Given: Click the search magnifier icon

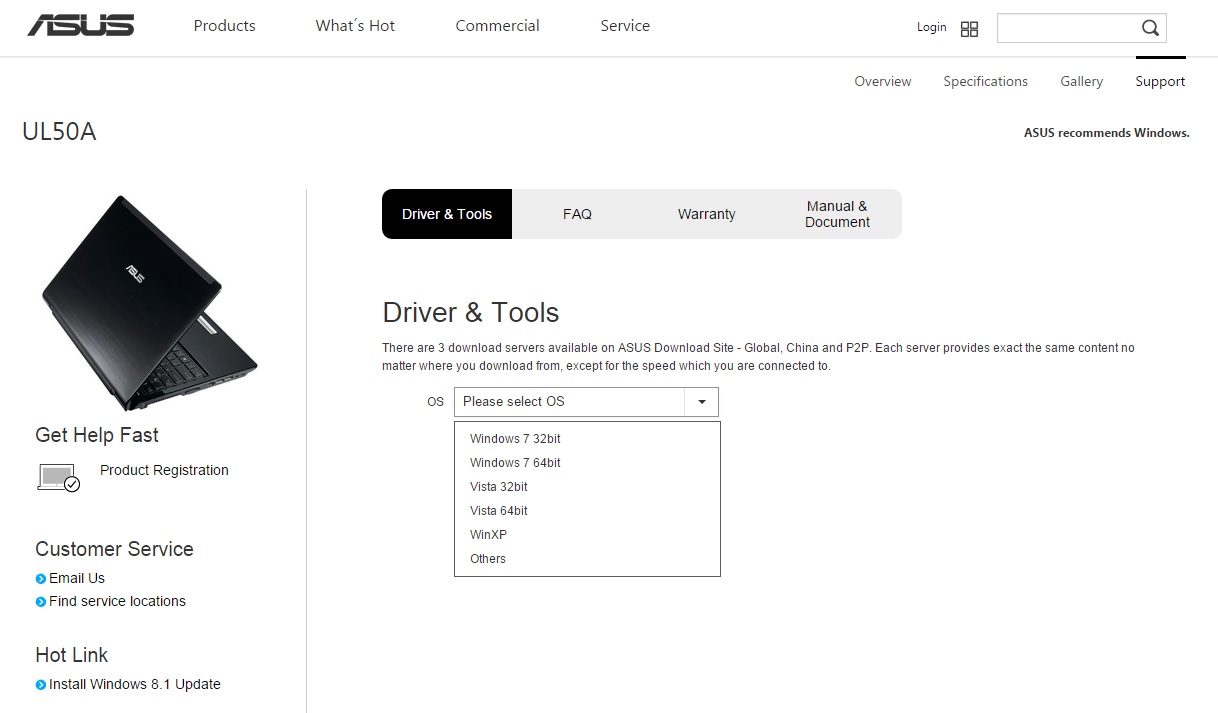Looking at the screenshot, I should [1150, 28].
